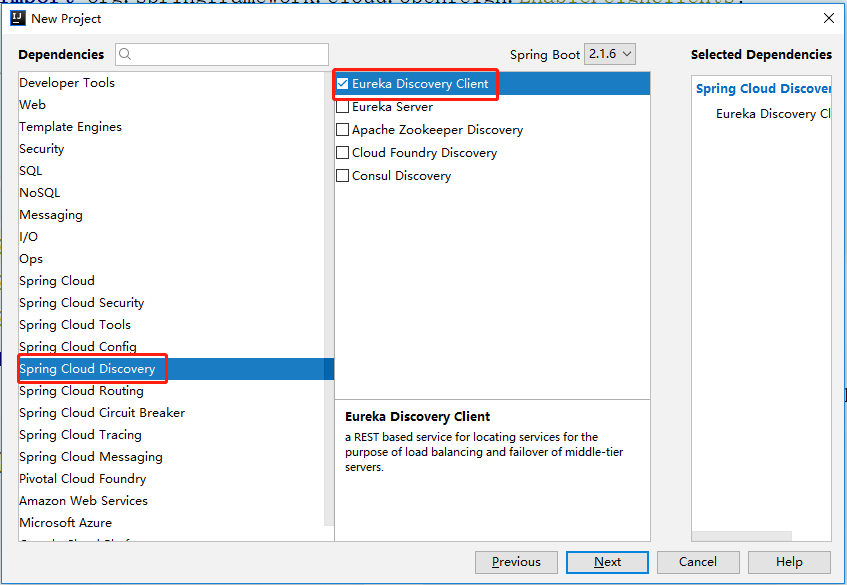Focus the Dependencies search field

pyautogui.click(x=222, y=54)
